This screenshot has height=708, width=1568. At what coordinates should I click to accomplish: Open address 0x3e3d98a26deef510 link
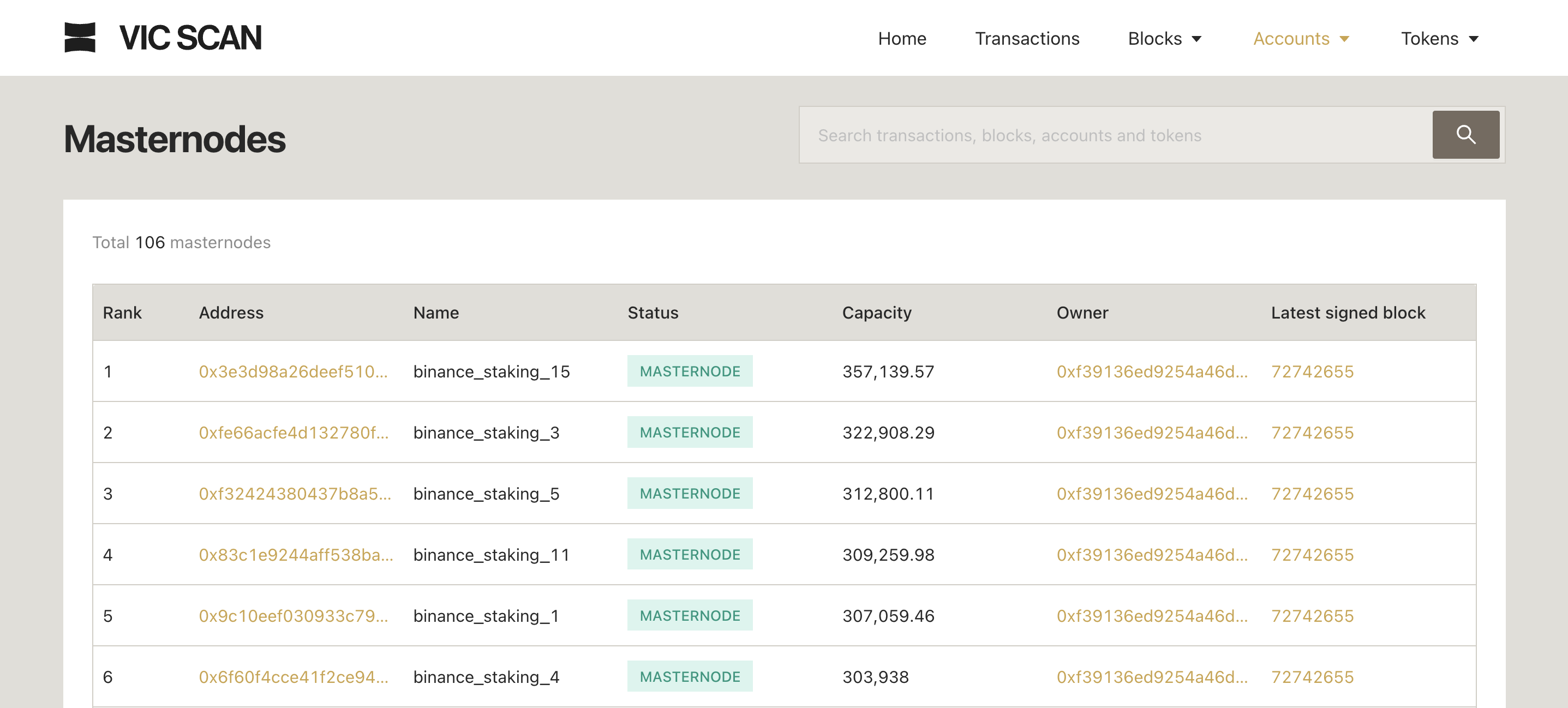[293, 371]
